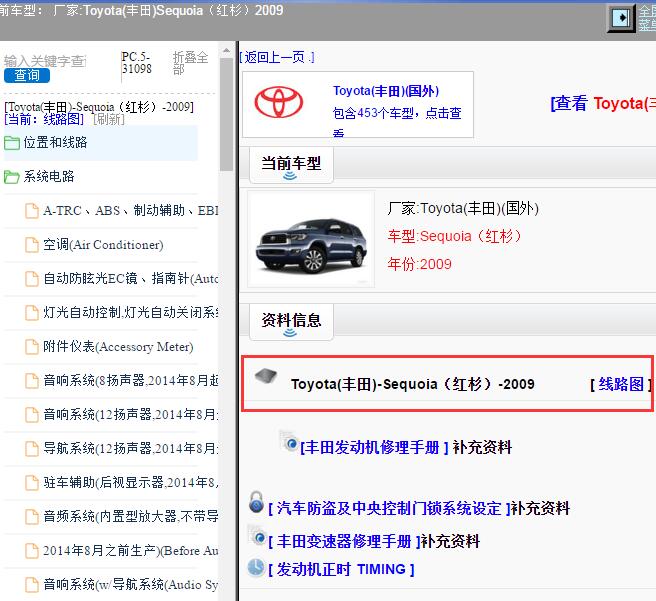Open 丰田发动机修理手册 link
656x601 pixels.
coord(374,448)
